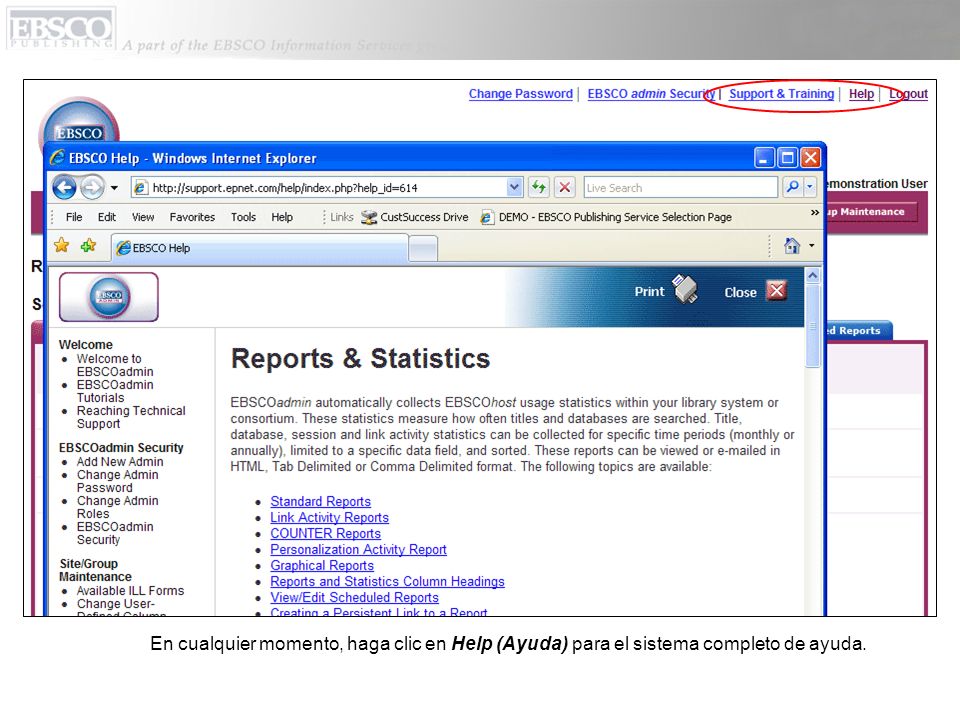Click the vertical scrollbar thumb
Image resolution: width=960 pixels, height=720 pixels.
[x=812, y=326]
